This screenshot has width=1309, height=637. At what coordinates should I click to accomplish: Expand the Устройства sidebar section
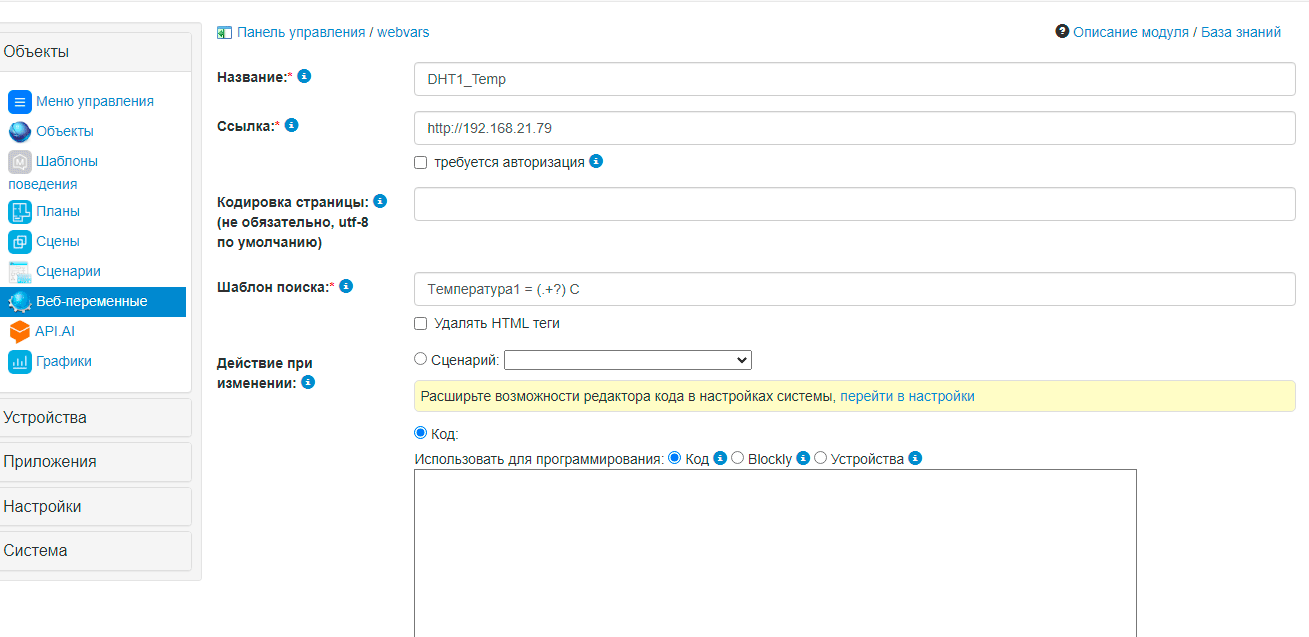click(x=96, y=418)
